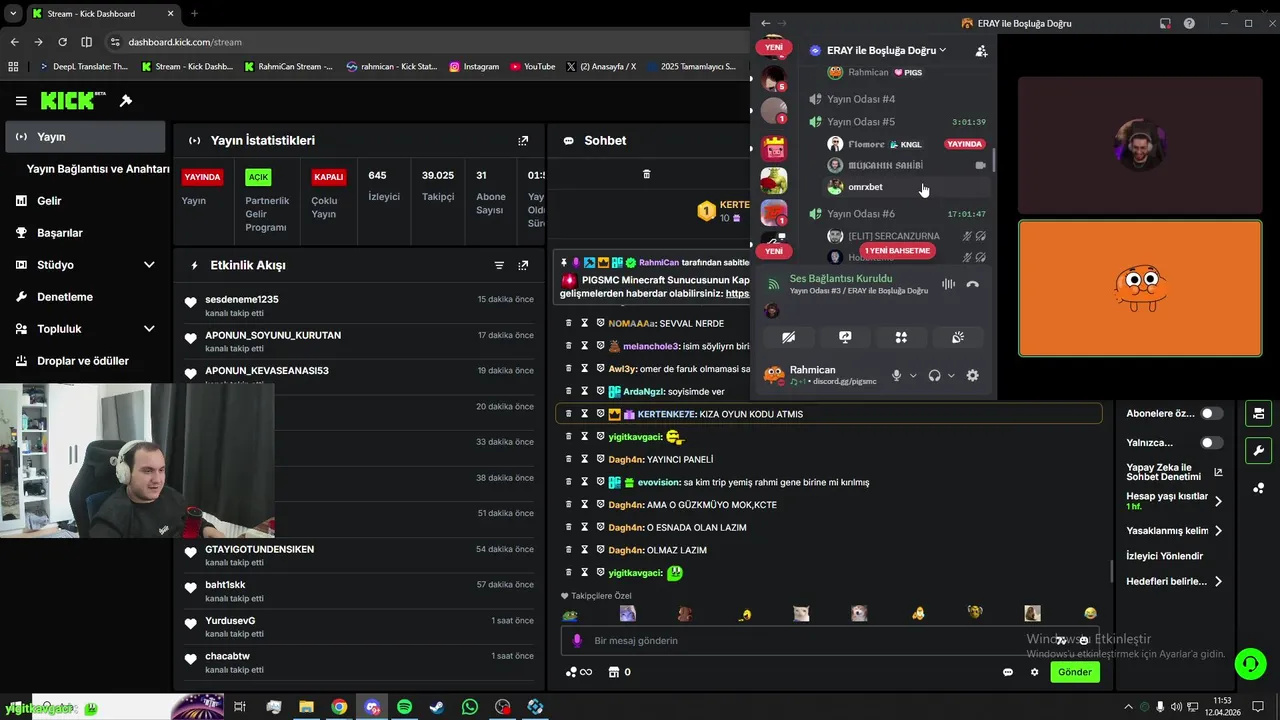Viewport: 1280px width, 720px height.
Task: Click the trash icon under Sohbet header
Action: pyautogui.click(x=646, y=174)
